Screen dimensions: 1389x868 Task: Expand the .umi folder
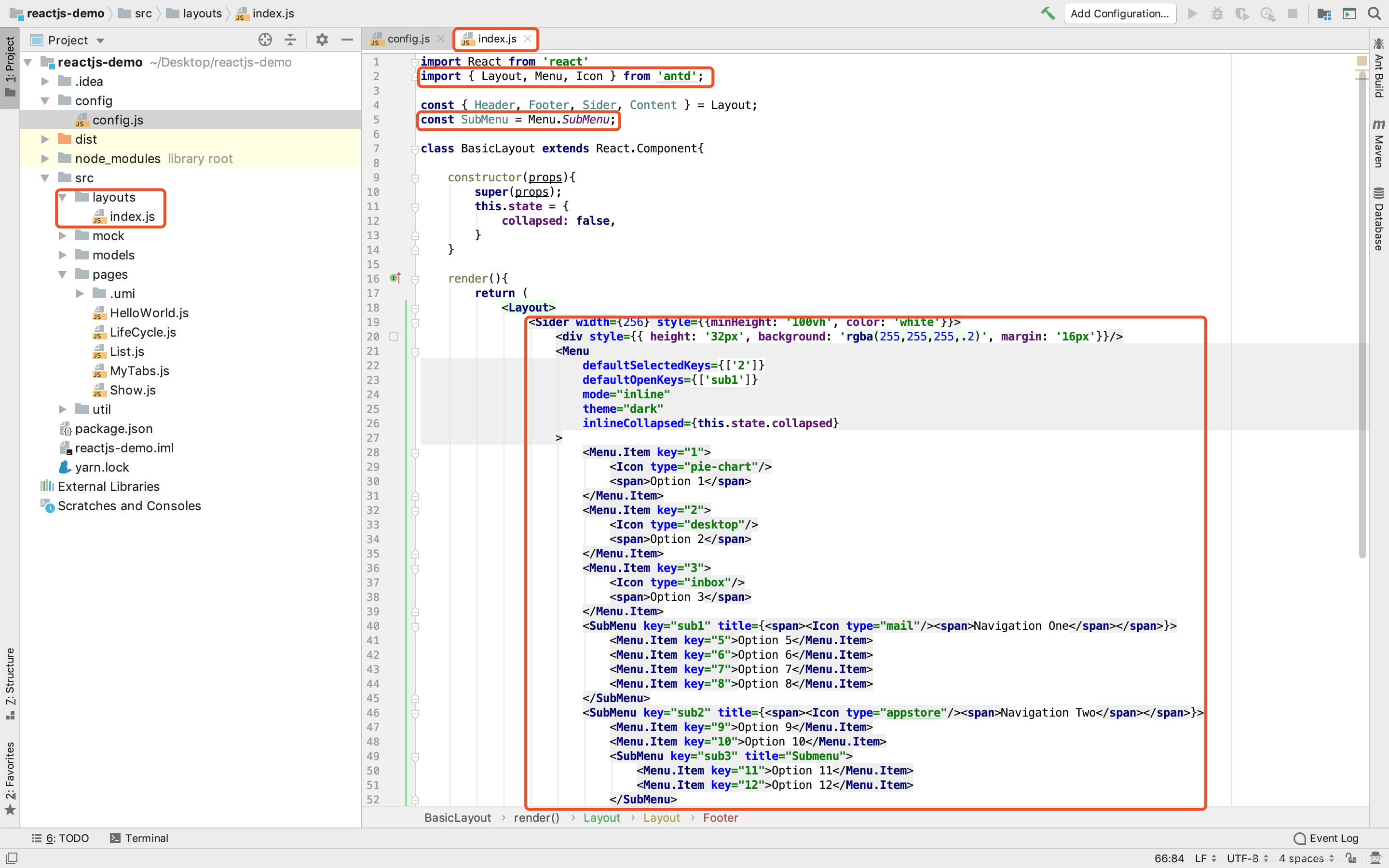(80, 293)
